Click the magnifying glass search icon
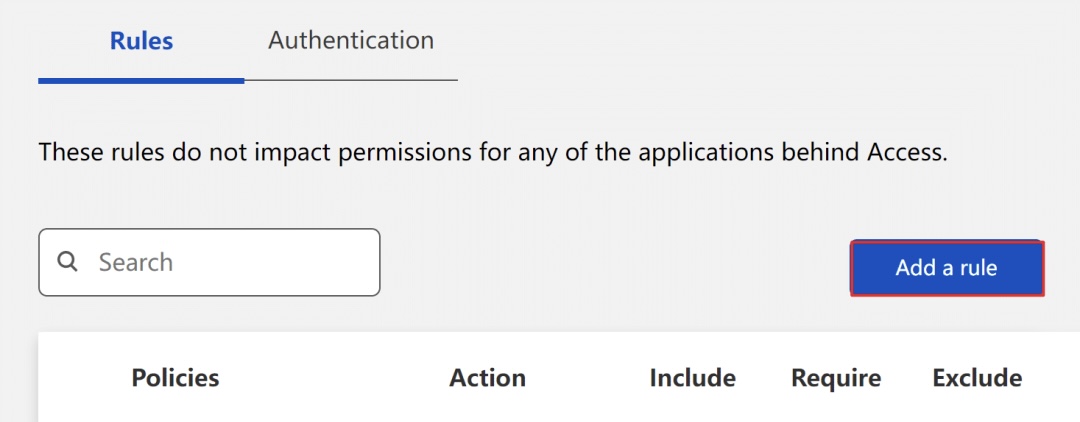1080x422 pixels. point(67,262)
